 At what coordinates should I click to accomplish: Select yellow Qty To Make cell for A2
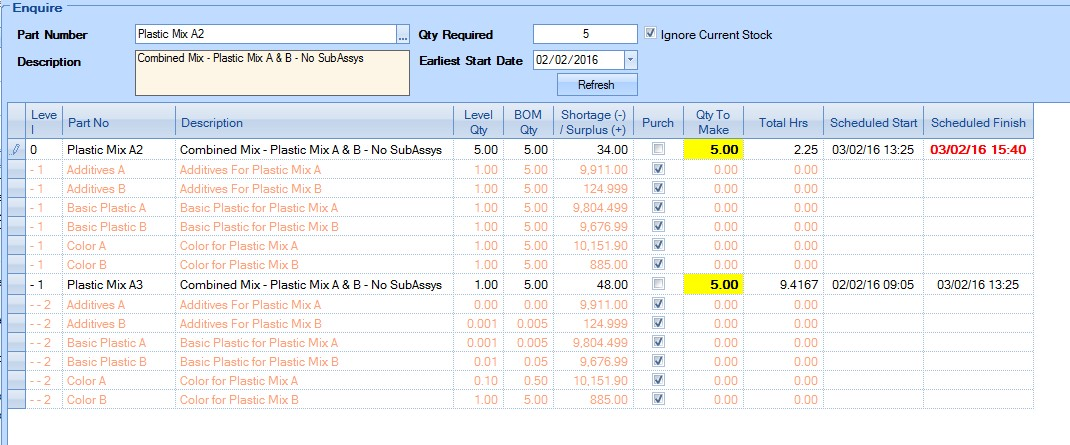713,150
